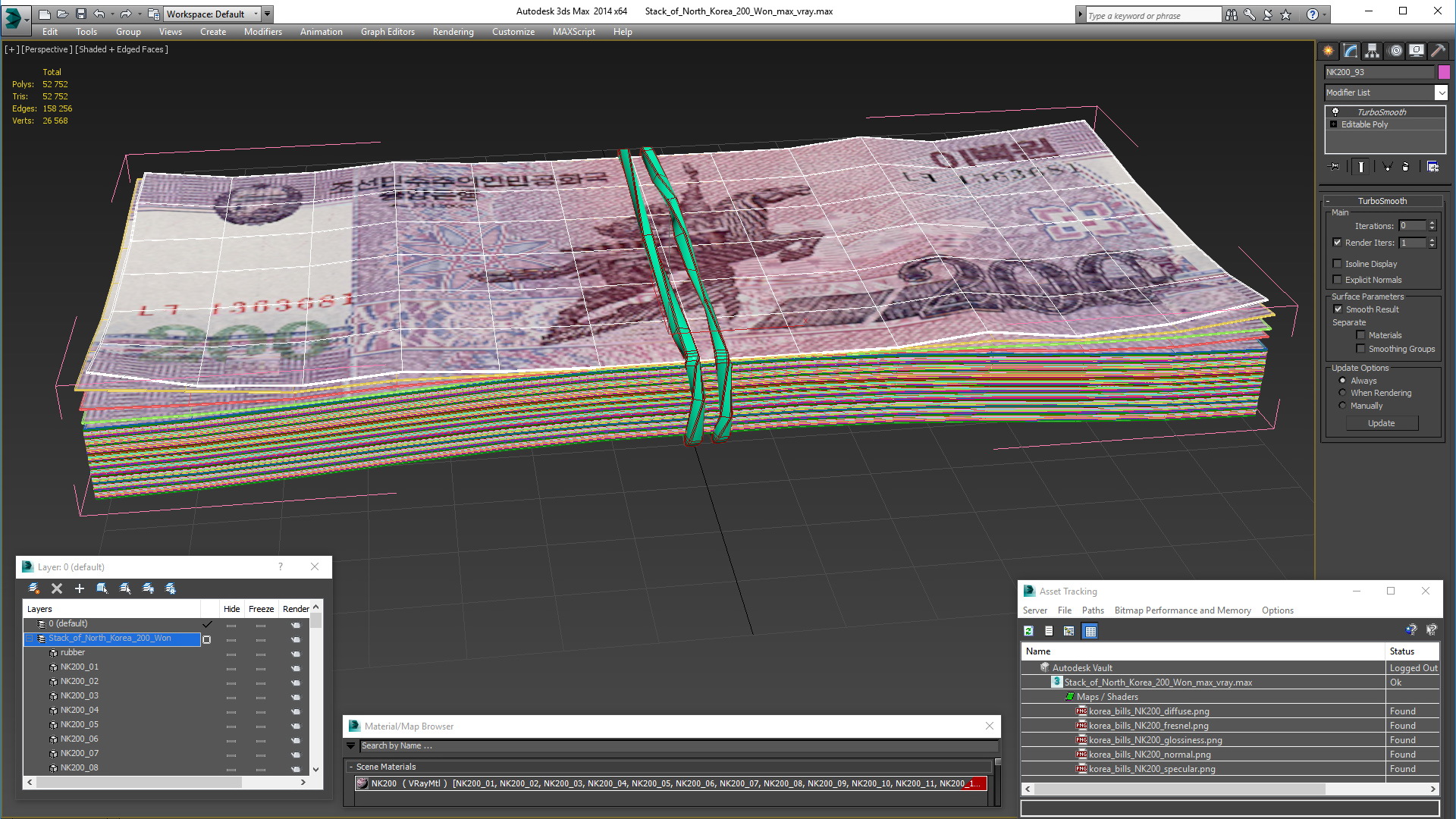Click the NK200_93 object name field

click(1379, 72)
